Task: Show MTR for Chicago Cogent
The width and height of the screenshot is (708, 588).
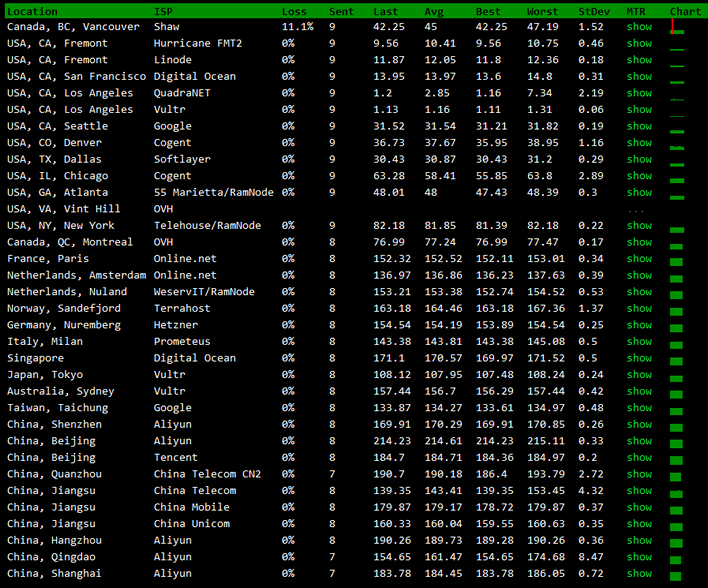Action: tap(639, 176)
